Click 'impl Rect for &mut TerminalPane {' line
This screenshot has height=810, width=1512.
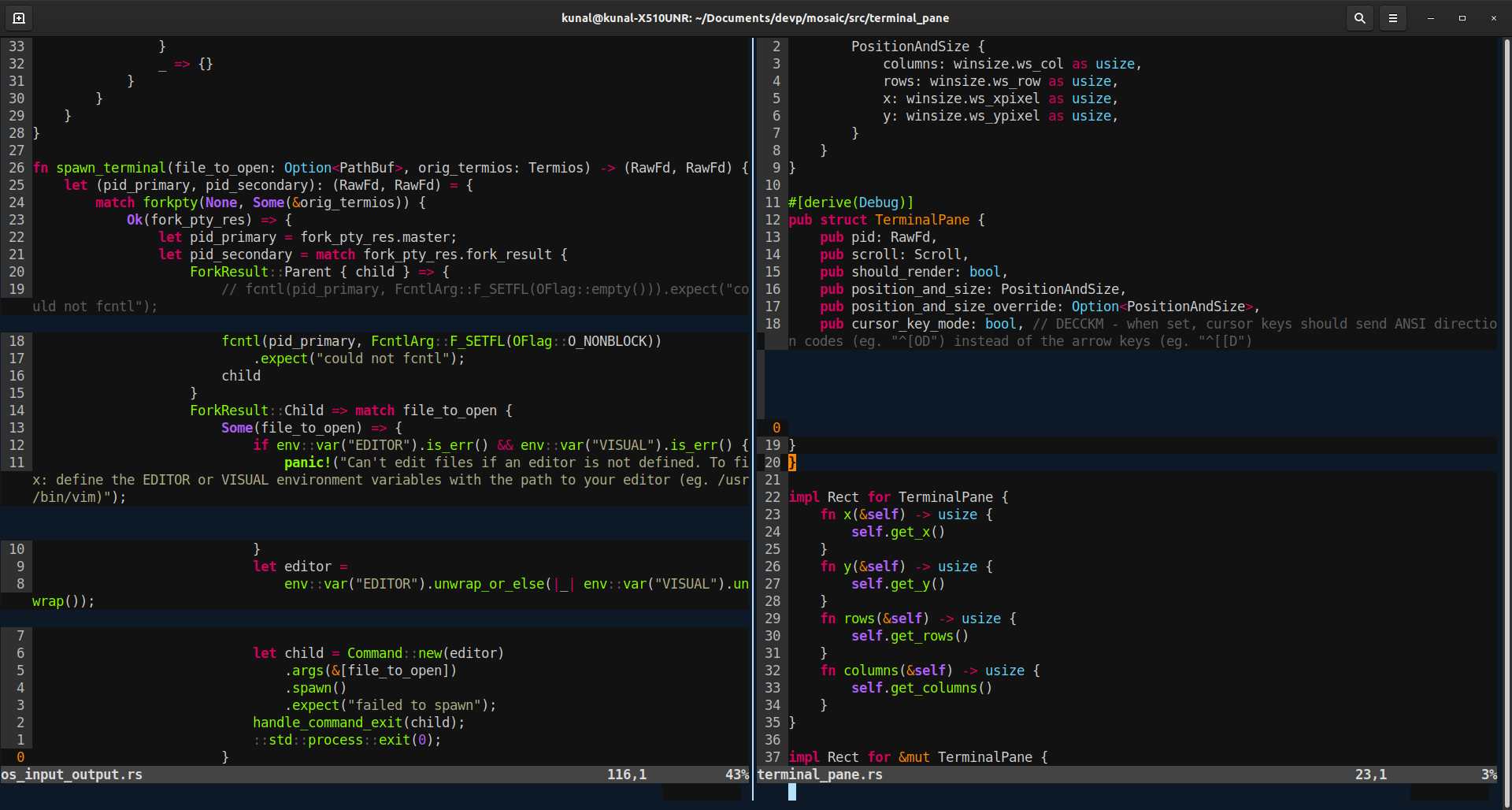coord(918,757)
